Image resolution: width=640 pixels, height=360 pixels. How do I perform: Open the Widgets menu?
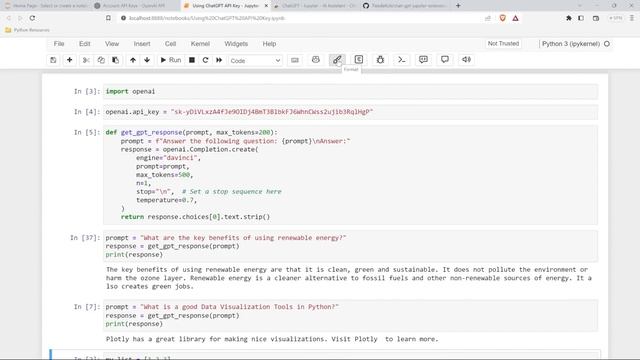[236, 44]
